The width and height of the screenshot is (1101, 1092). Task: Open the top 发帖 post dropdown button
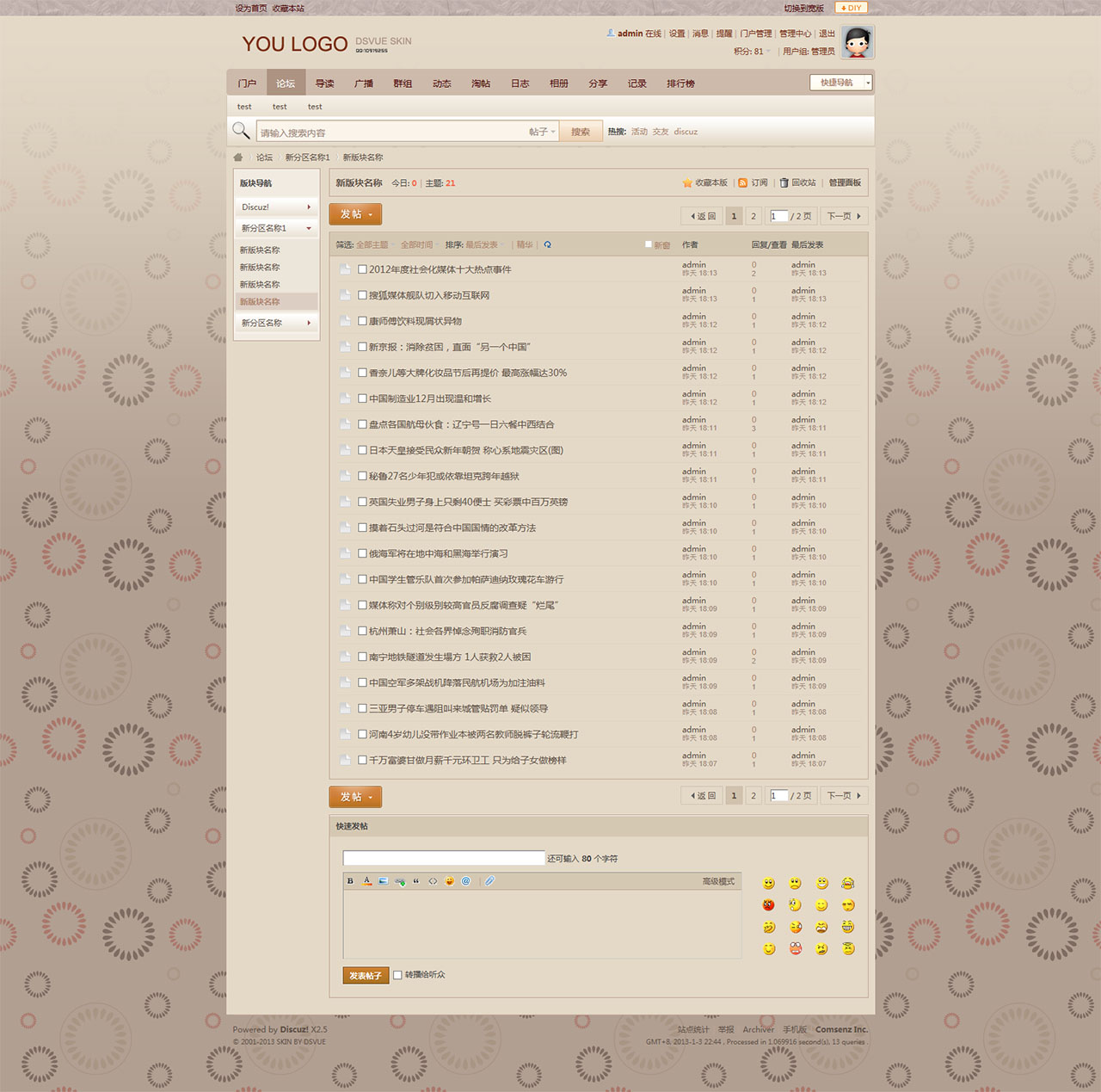click(x=355, y=214)
